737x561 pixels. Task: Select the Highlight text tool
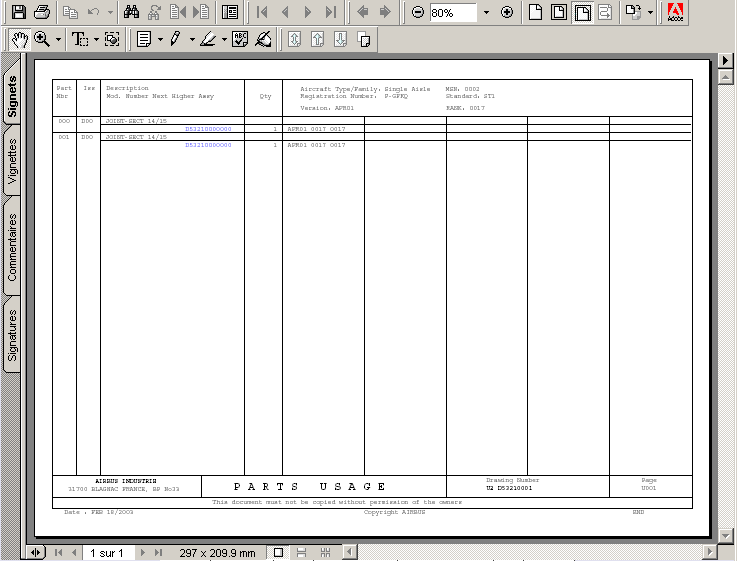click(208, 39)
